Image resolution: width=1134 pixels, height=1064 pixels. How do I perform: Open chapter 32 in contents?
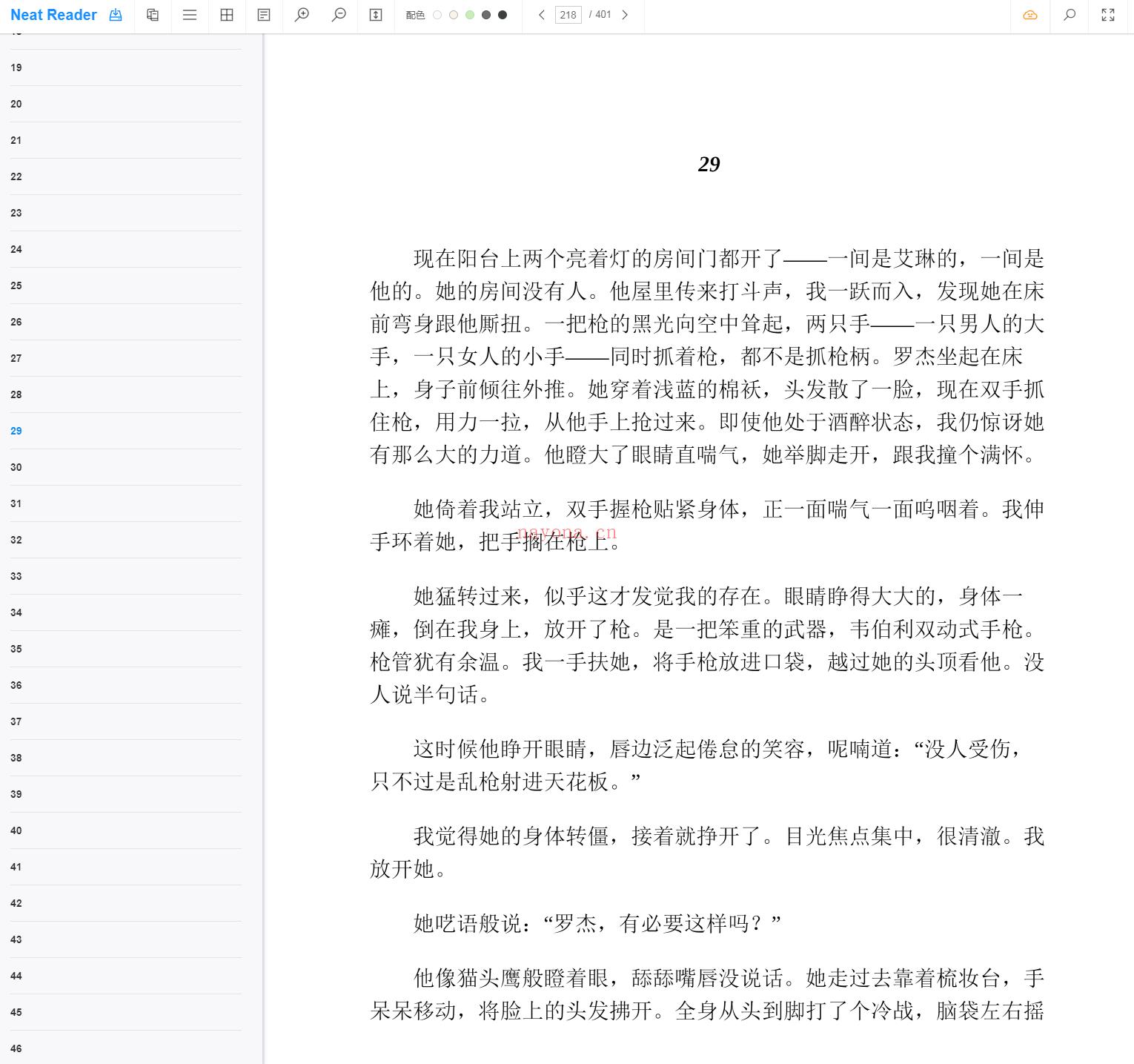126,540
